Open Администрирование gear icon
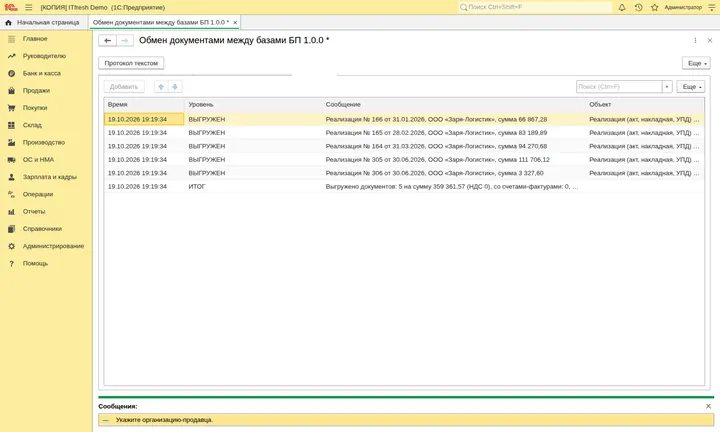The height and width of the screenshot is (432, 720). (11, 246)
